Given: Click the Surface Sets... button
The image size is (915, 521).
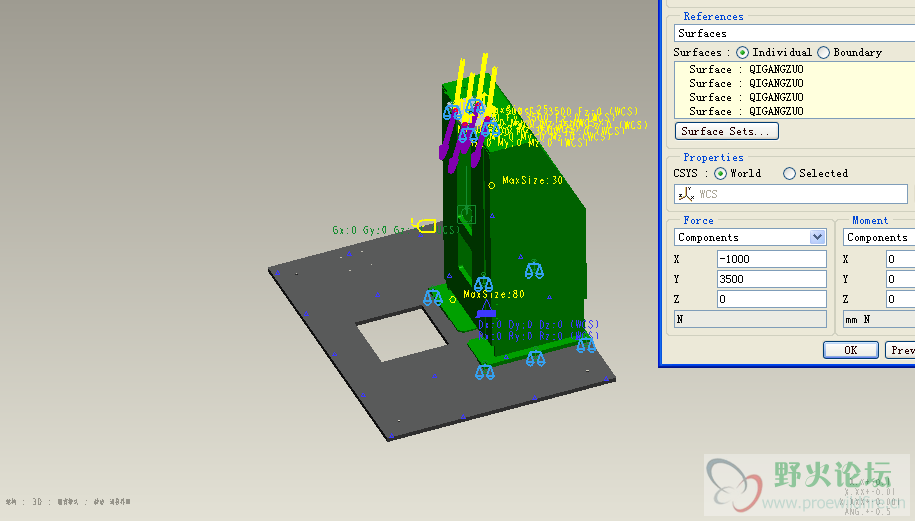Looking at the screenshot, I should point(727,131).
